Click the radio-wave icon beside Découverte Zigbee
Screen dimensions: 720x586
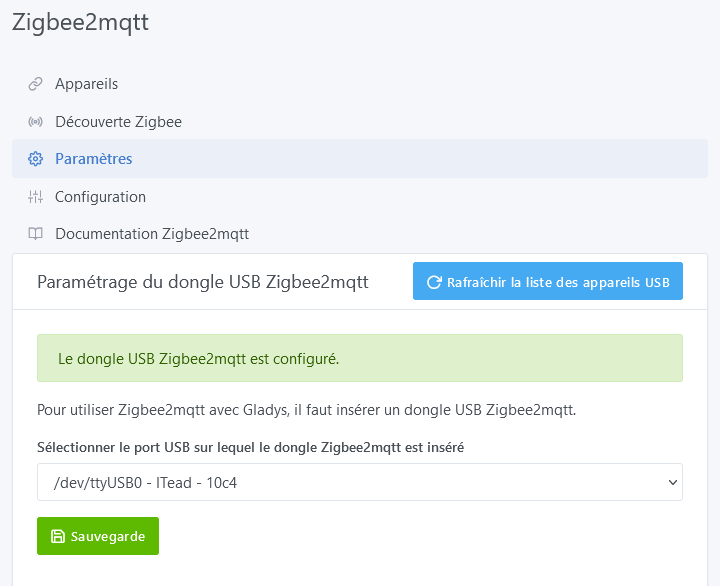point(35,122)
